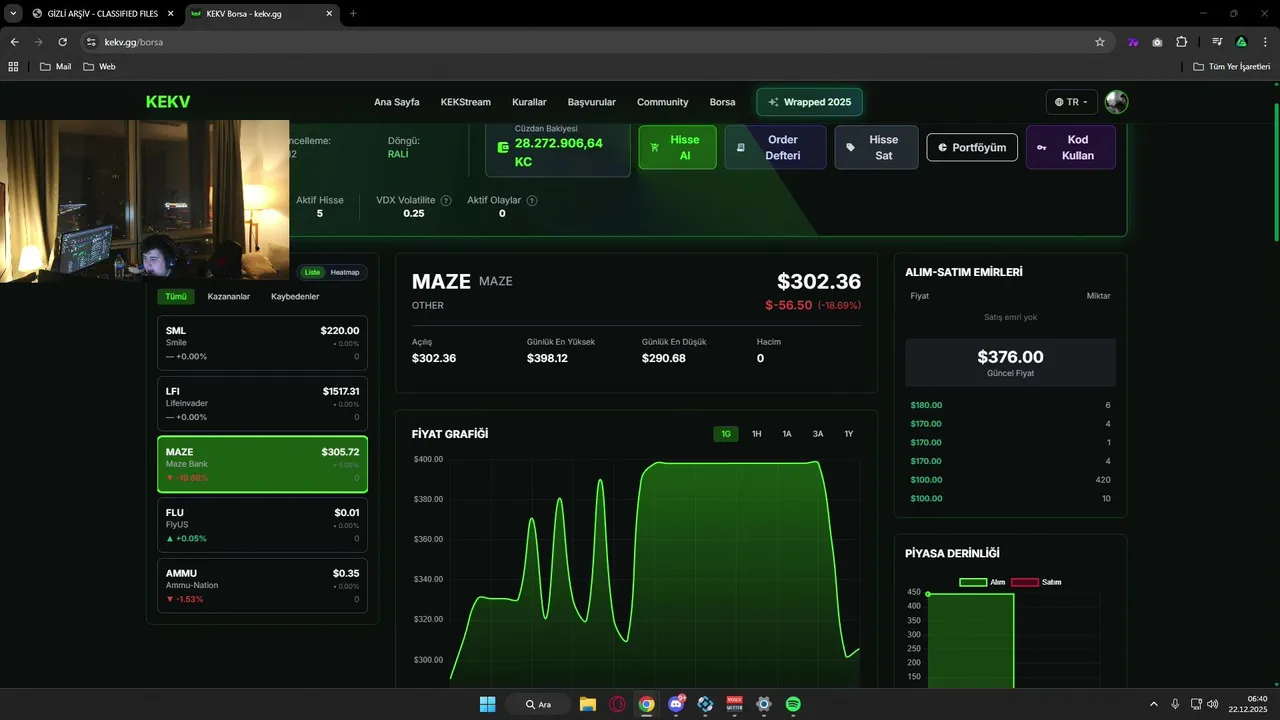Switch to GİZLİ ARŞİV browser tab

coord(101,13)
